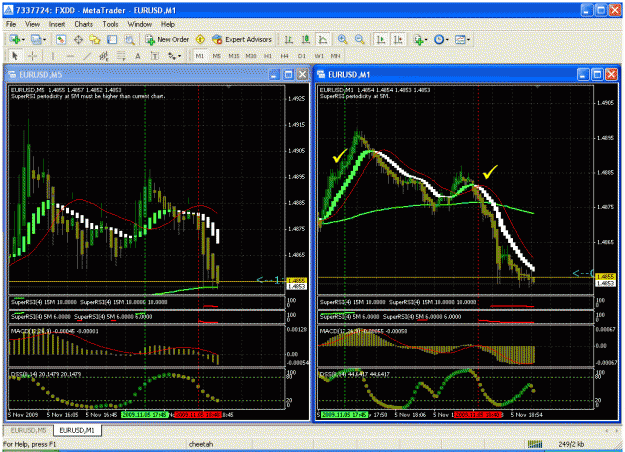625x452 pixels.
Task: Open the Market Watch panel icon
Action: click(x=61, y=39)
